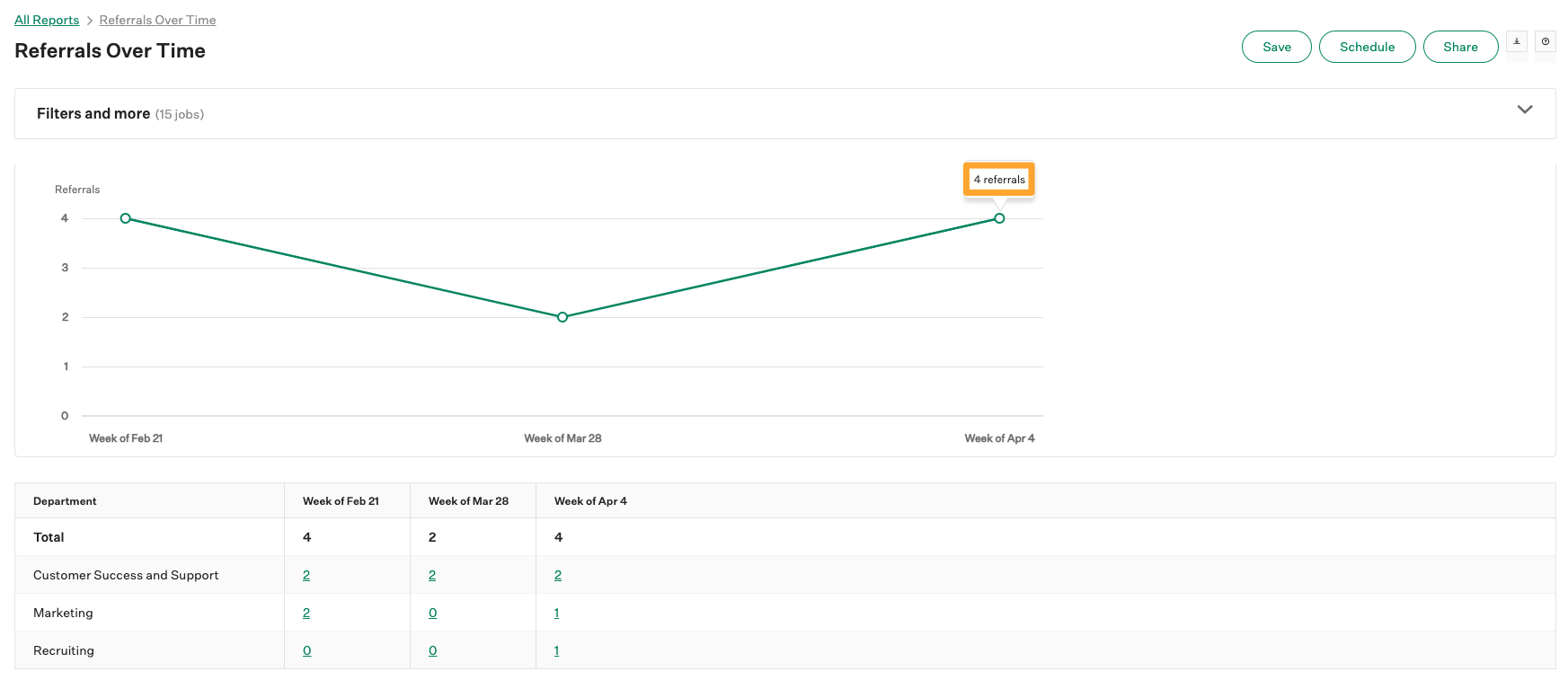Click the Week of Mar 28 column header
The height and width of the screenshot is (689, 1568).
point(469,501)
